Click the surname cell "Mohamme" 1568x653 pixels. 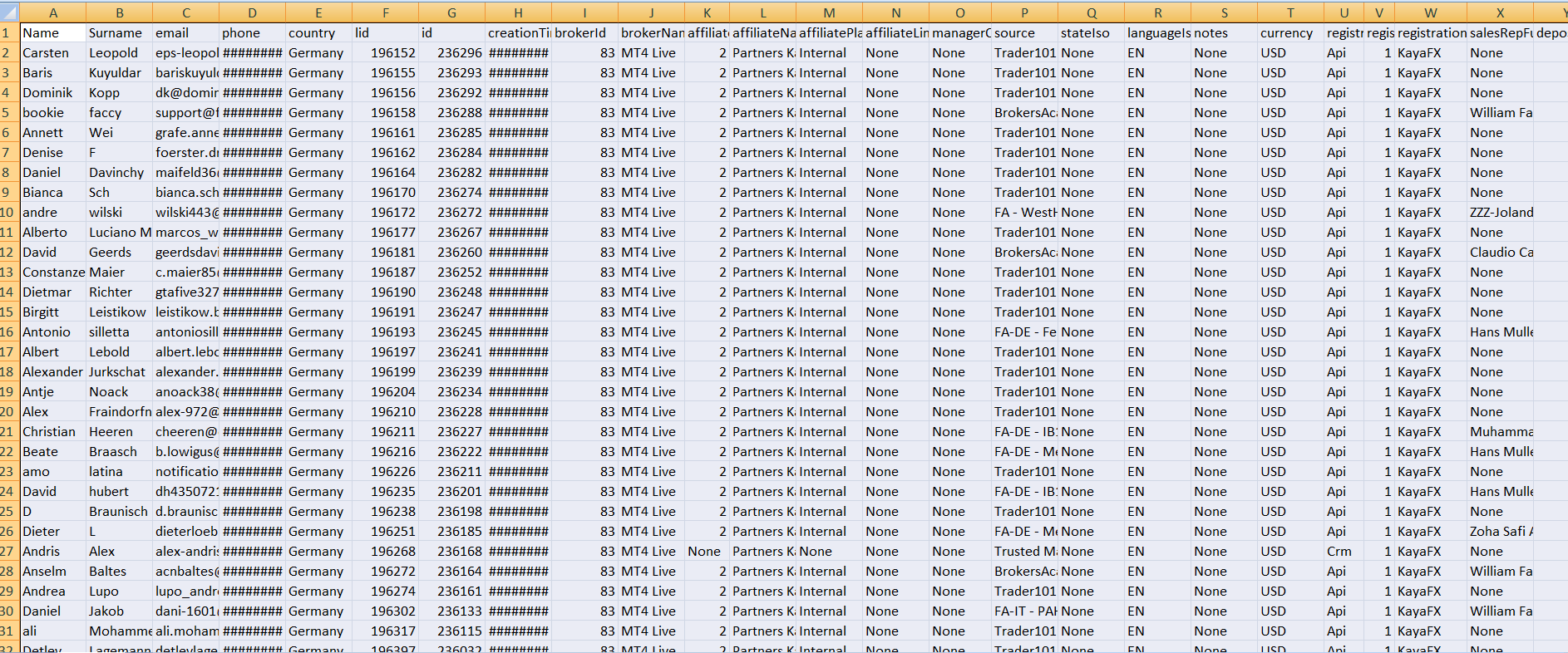[x=120, y=631]
